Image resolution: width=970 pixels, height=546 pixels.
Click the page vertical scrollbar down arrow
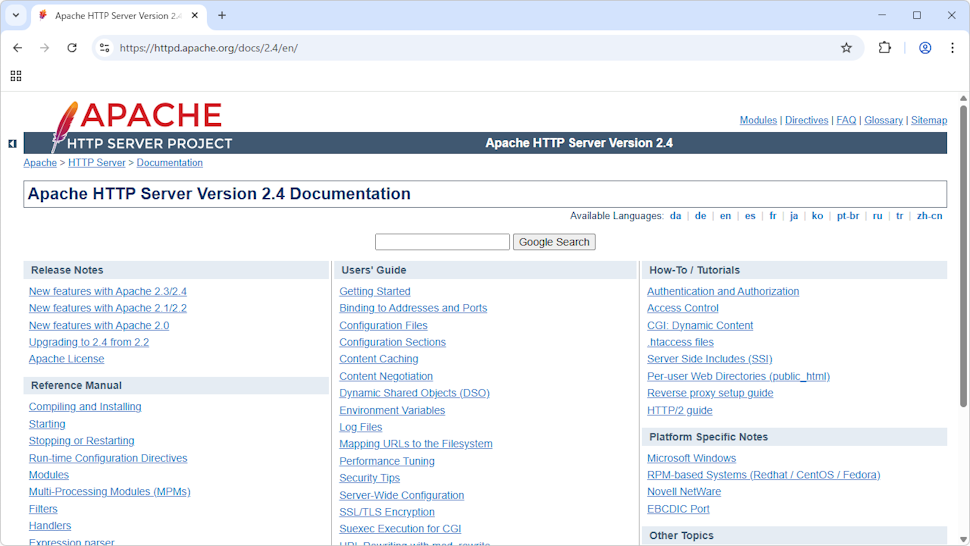(963, 538)
